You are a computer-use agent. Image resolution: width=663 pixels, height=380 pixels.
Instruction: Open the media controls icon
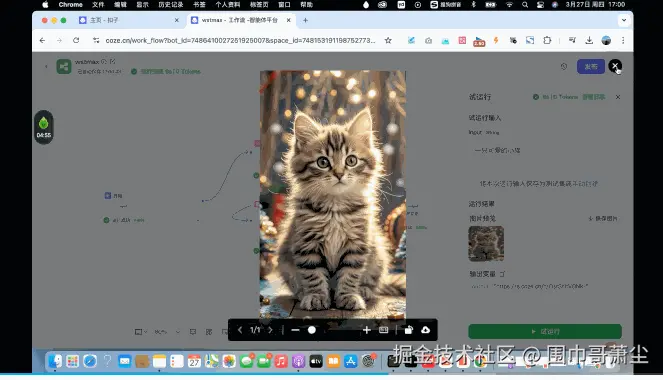tap(572, 41)
